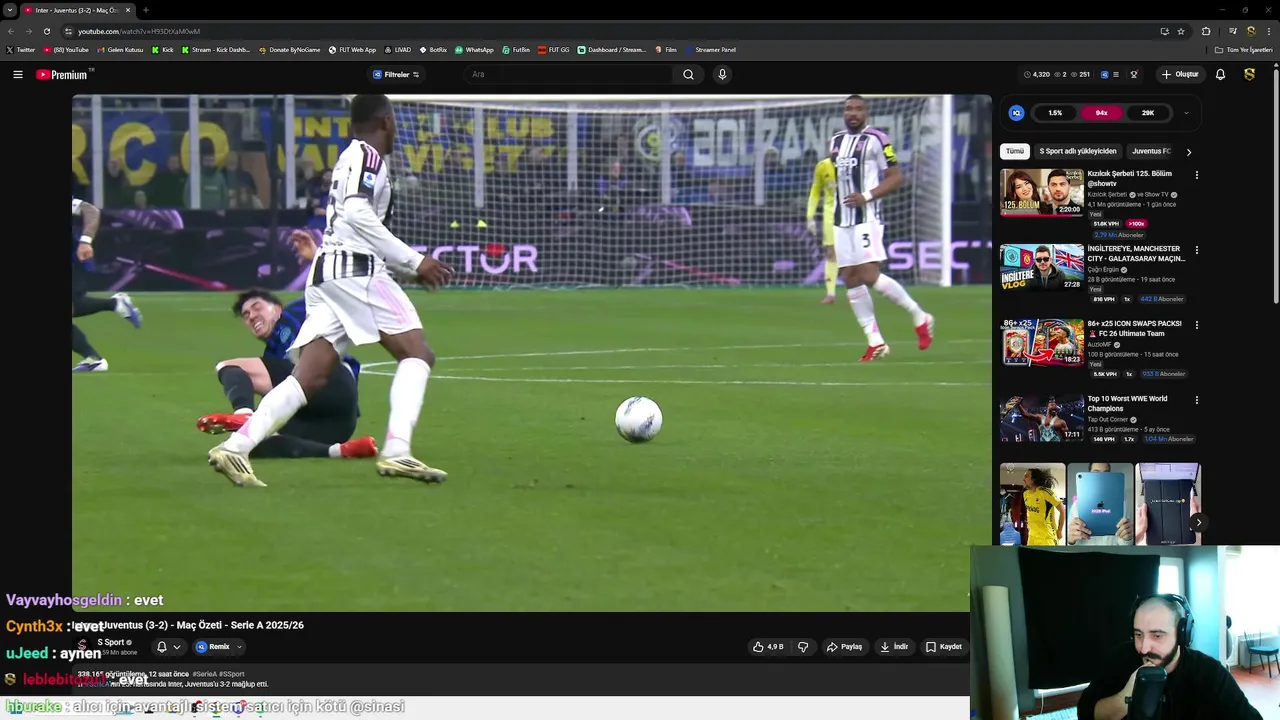Open 86+ x25 ICON SWAPS PACKS thumbnail
The width and height of the screenshot is (1280, 720).
(x=1042, y=342)
